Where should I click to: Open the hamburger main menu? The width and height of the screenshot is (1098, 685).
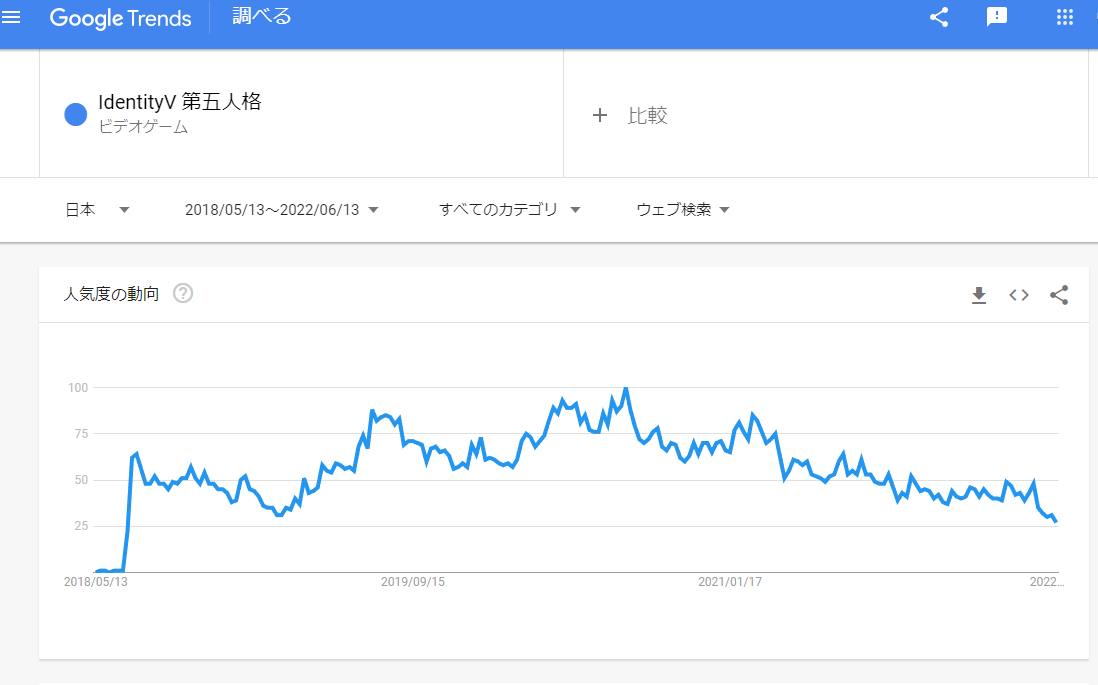click(x=12, y=17)
